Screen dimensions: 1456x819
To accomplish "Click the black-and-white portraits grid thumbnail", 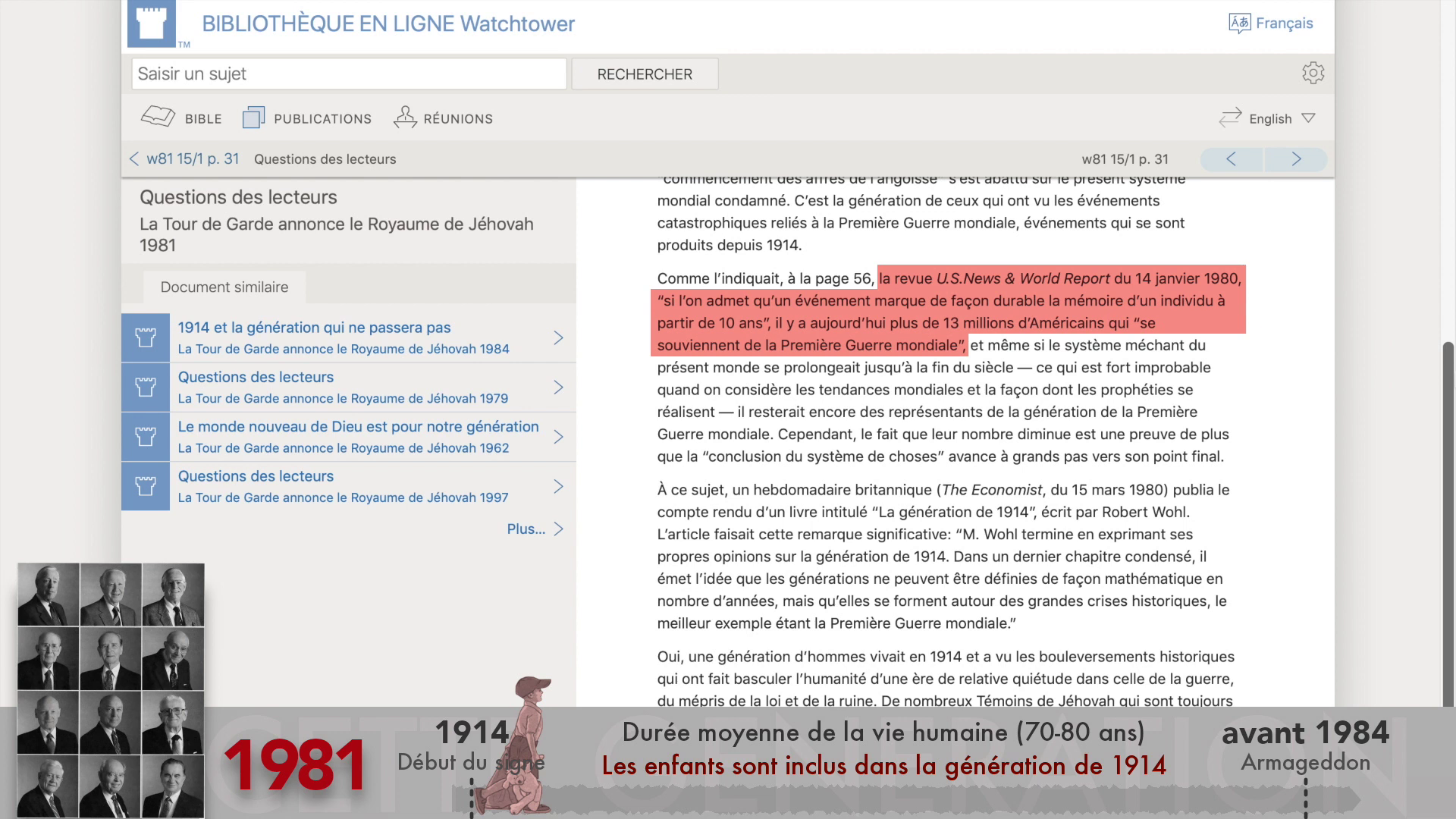I will (111, 690).
